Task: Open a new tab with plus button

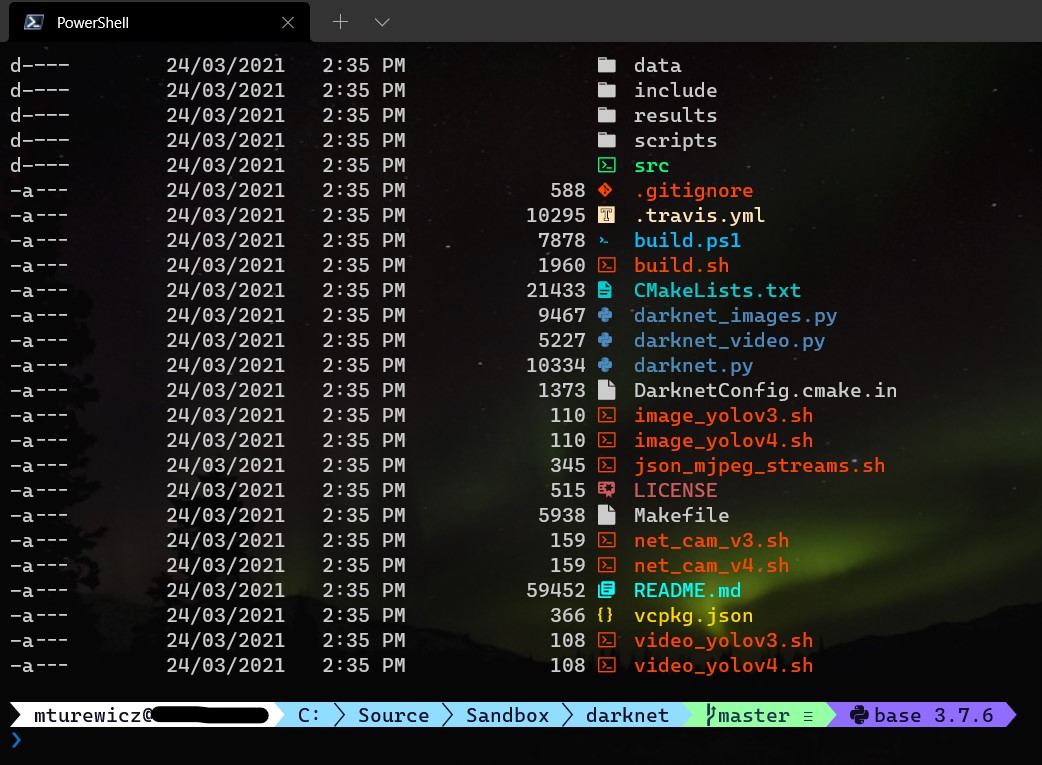Action: click(x=340, y=22)
